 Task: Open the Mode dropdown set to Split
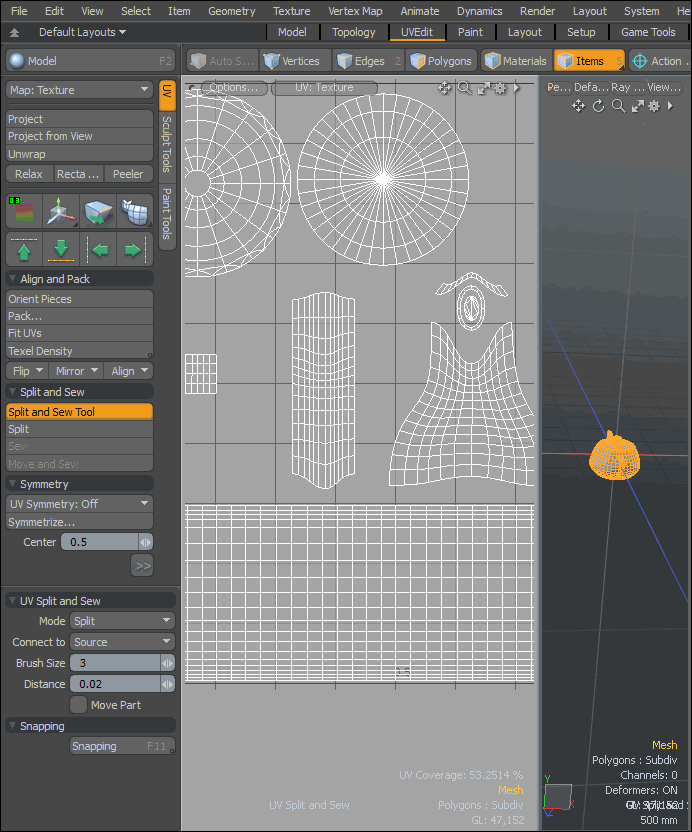click(122, 621)
